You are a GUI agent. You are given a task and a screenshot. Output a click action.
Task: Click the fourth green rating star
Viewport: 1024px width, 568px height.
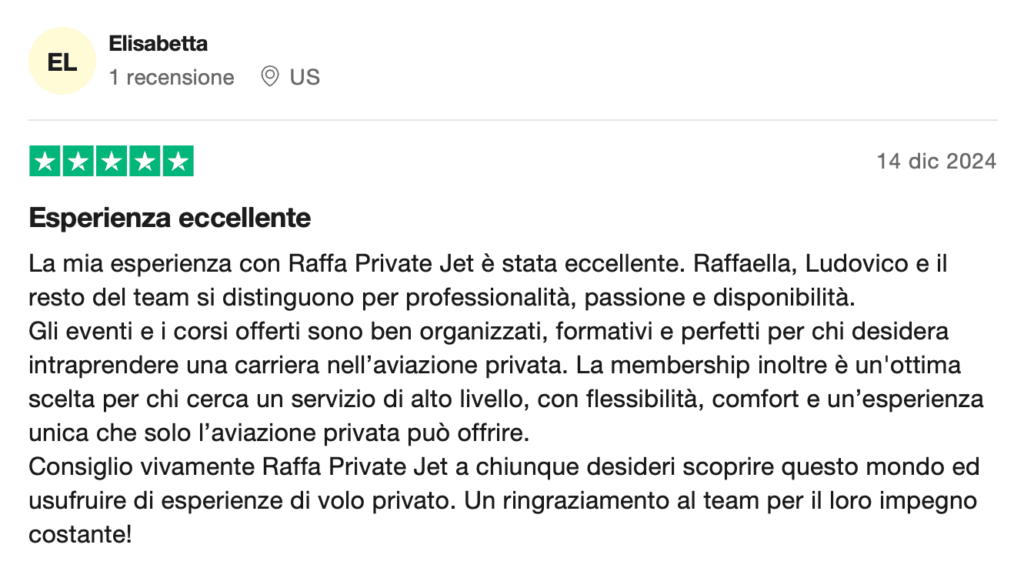tap(144, 161)
